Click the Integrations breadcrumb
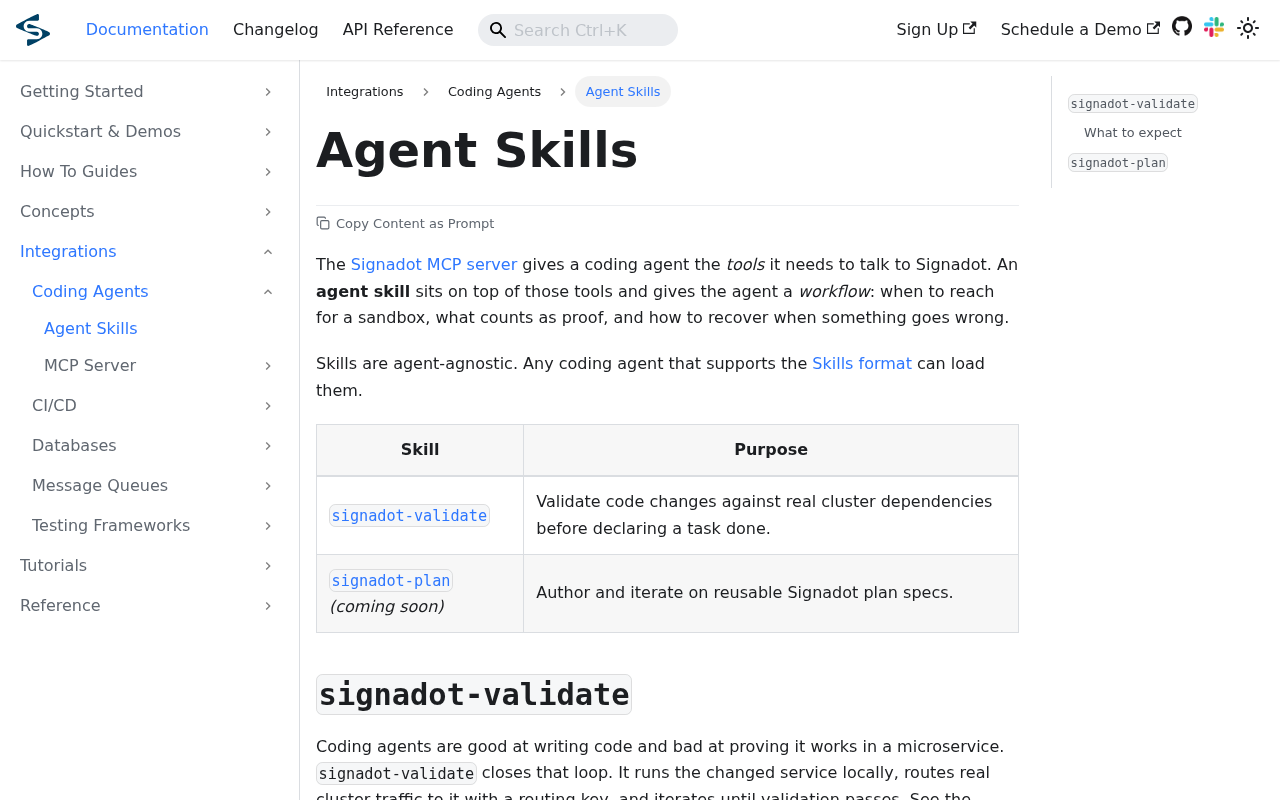1280x800 pixels. (365, 92)
